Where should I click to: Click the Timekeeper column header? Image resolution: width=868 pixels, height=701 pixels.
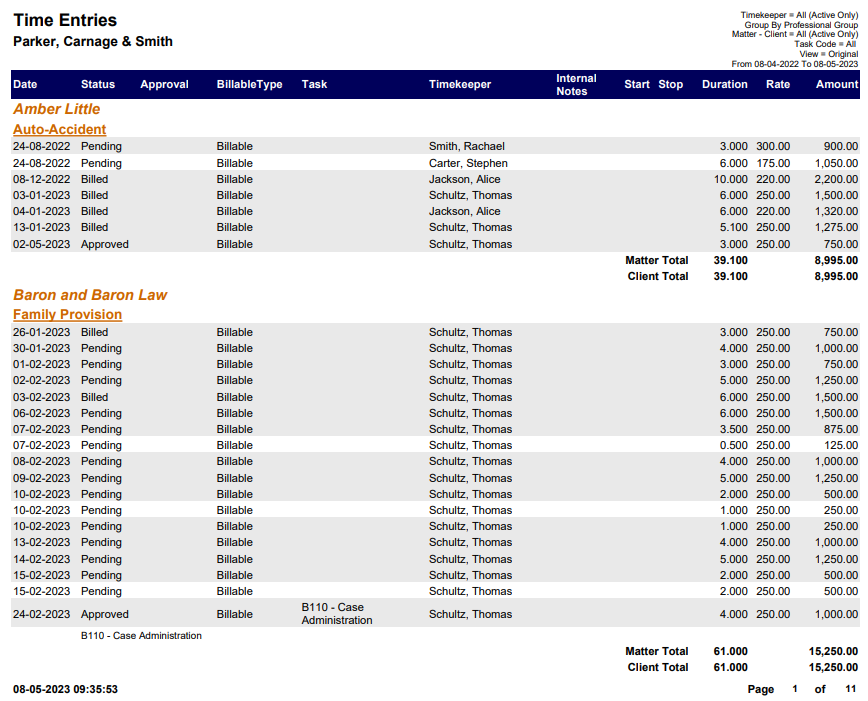tap(460, 84)
